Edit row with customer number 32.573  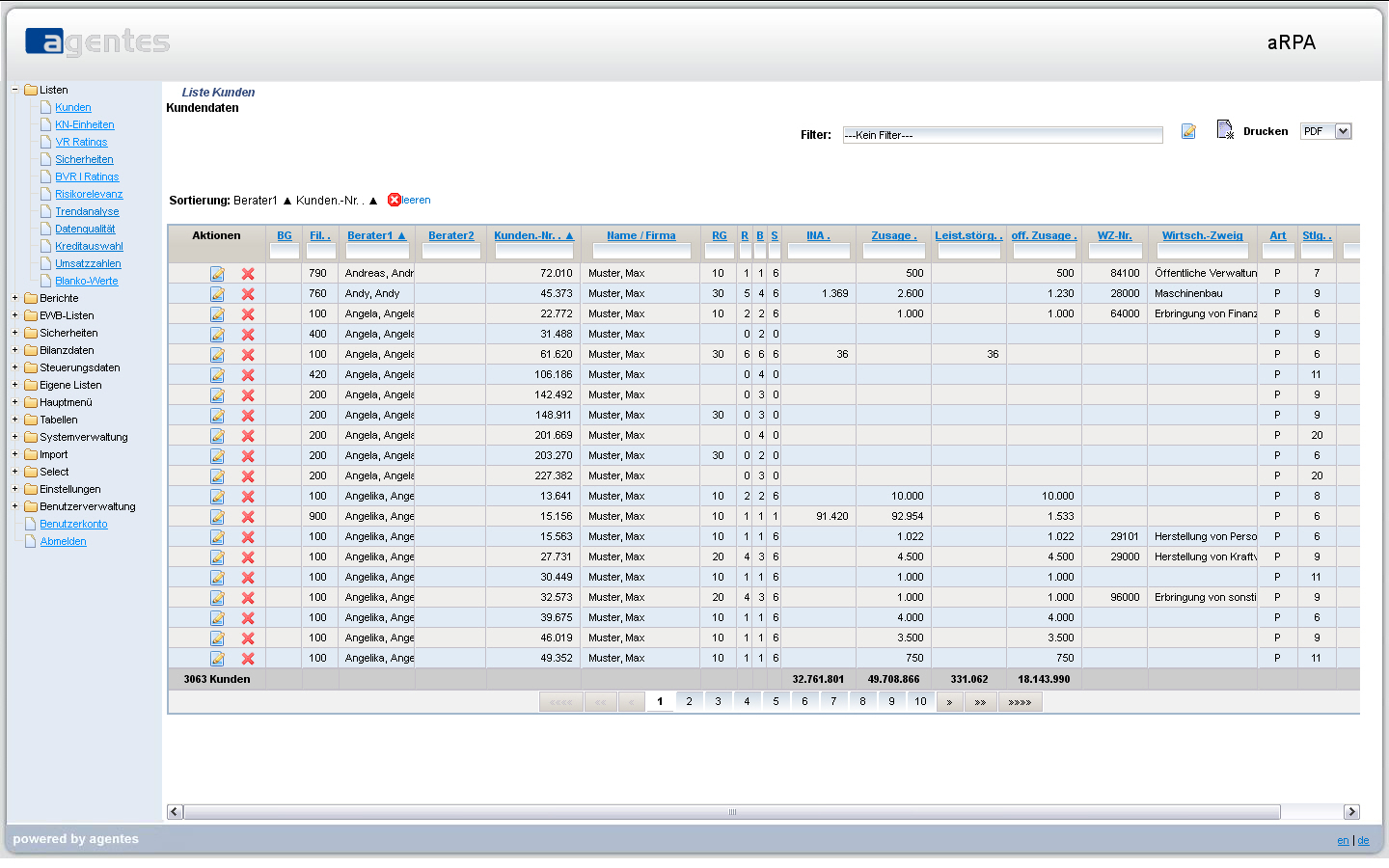217,598
